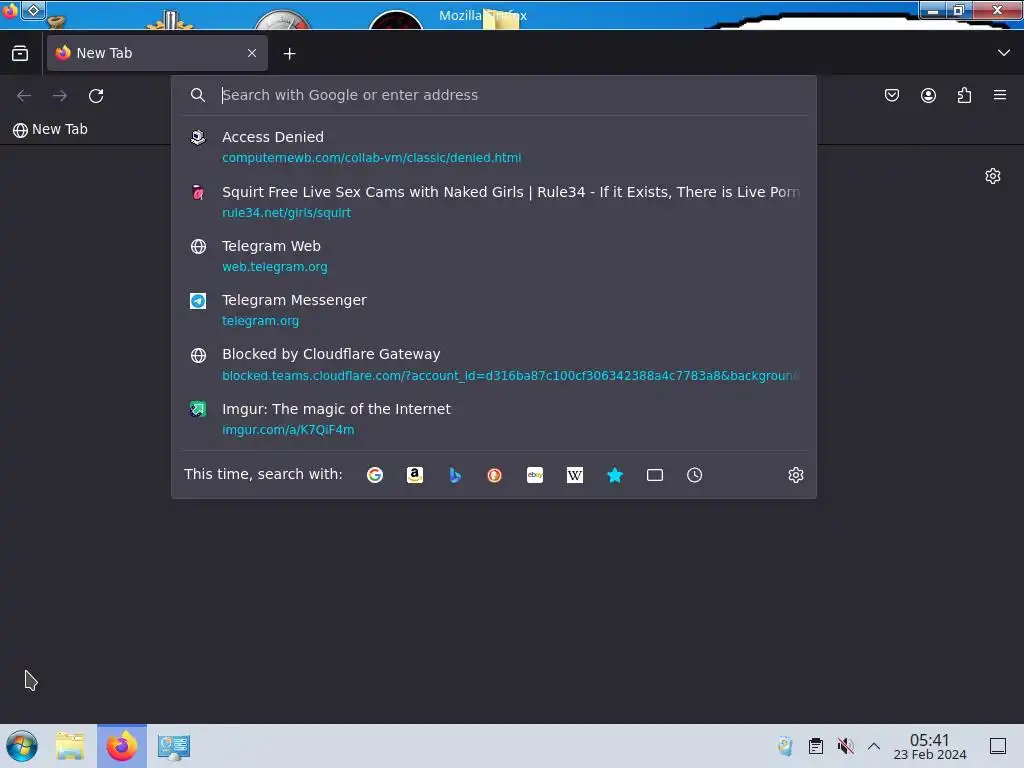Click the Imgur favicon
1024x768 pixels.
[x=198, y=409]
